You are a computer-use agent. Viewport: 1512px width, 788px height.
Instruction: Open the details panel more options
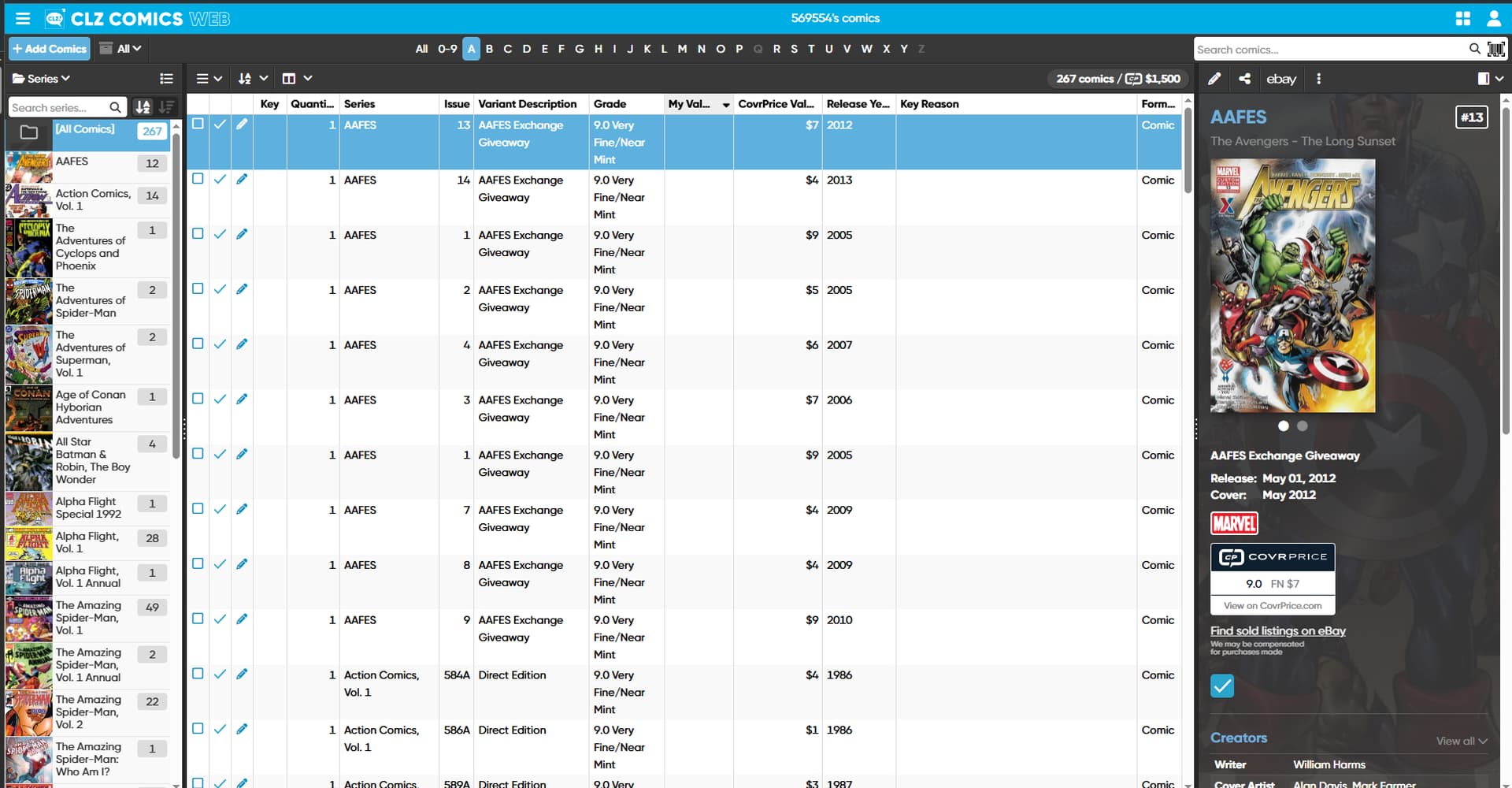(x=1318, y=78)
